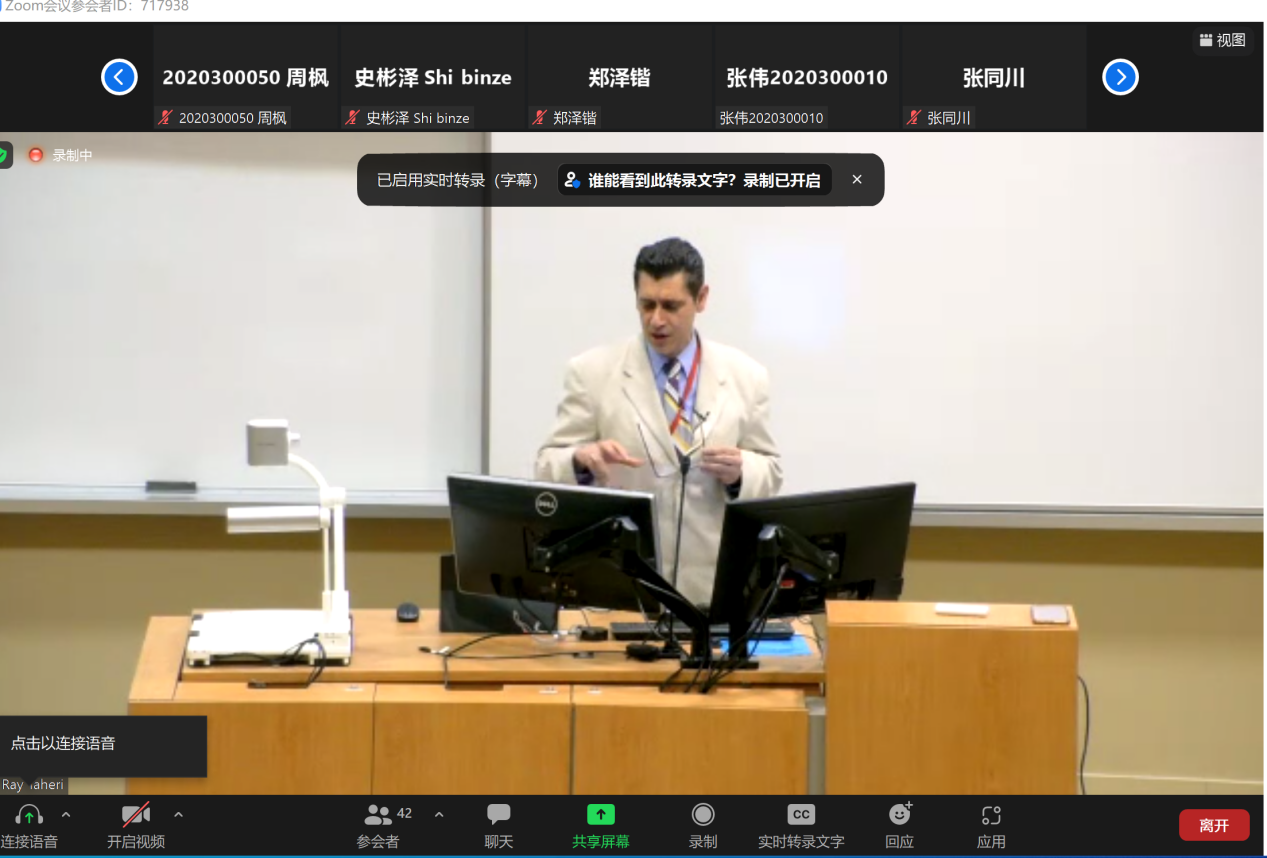Expand video options chevron next to camera
This screenshot has width=1267, height=858.
(179, 814)
